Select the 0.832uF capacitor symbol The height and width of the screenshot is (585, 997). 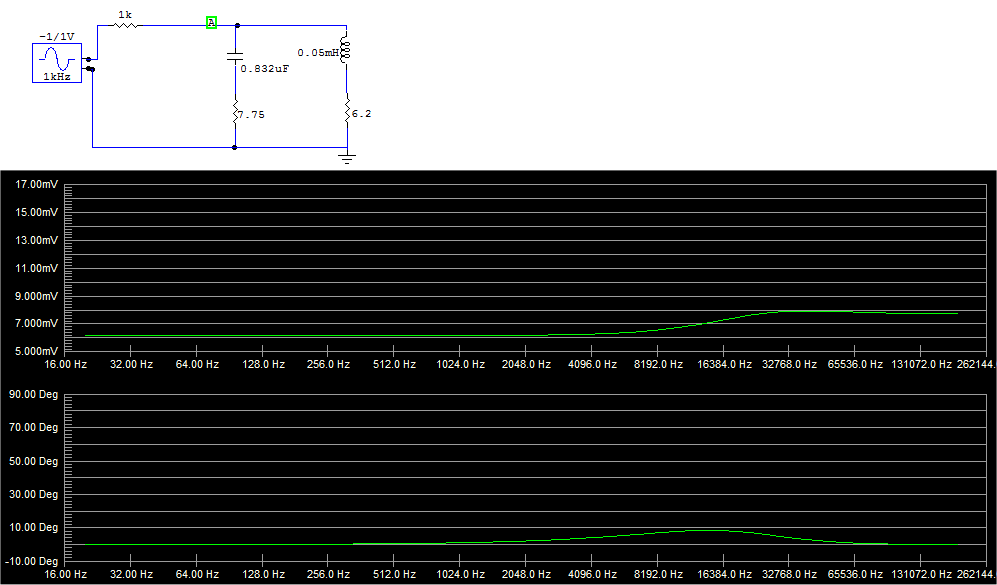click(235, 57)
